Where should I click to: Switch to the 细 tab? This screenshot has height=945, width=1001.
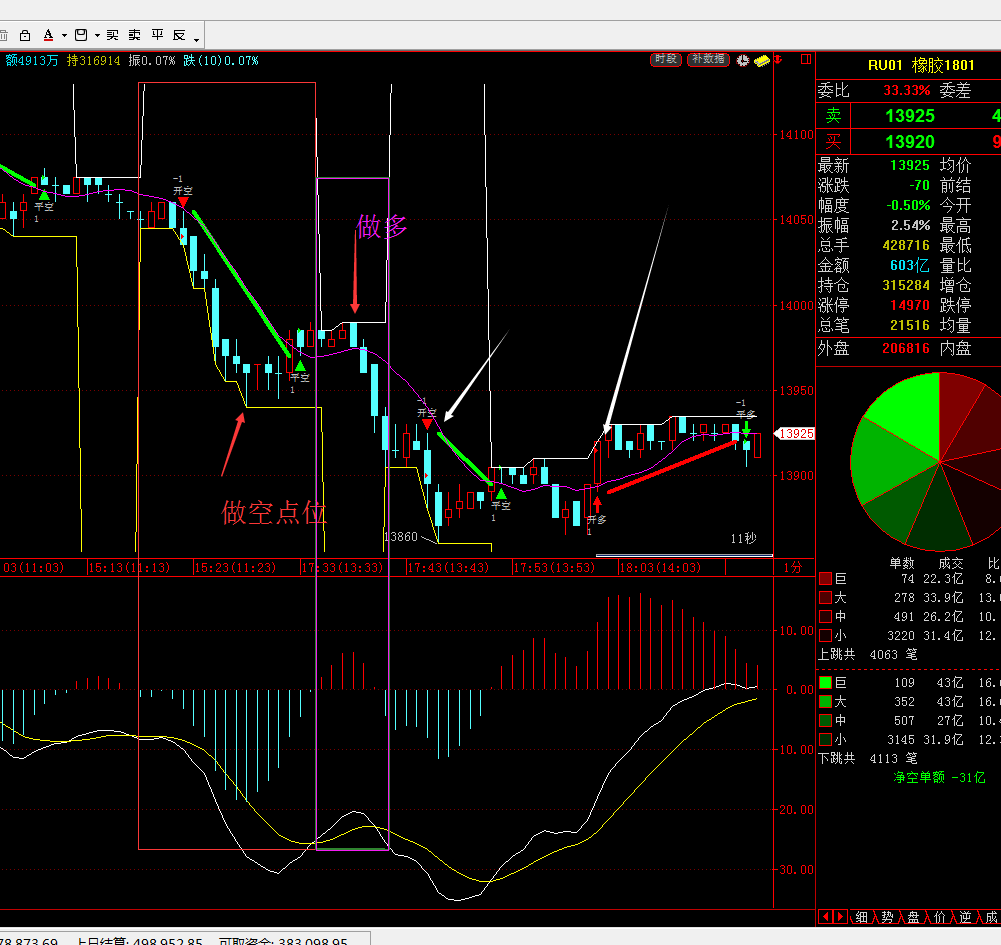pos(862,918)
